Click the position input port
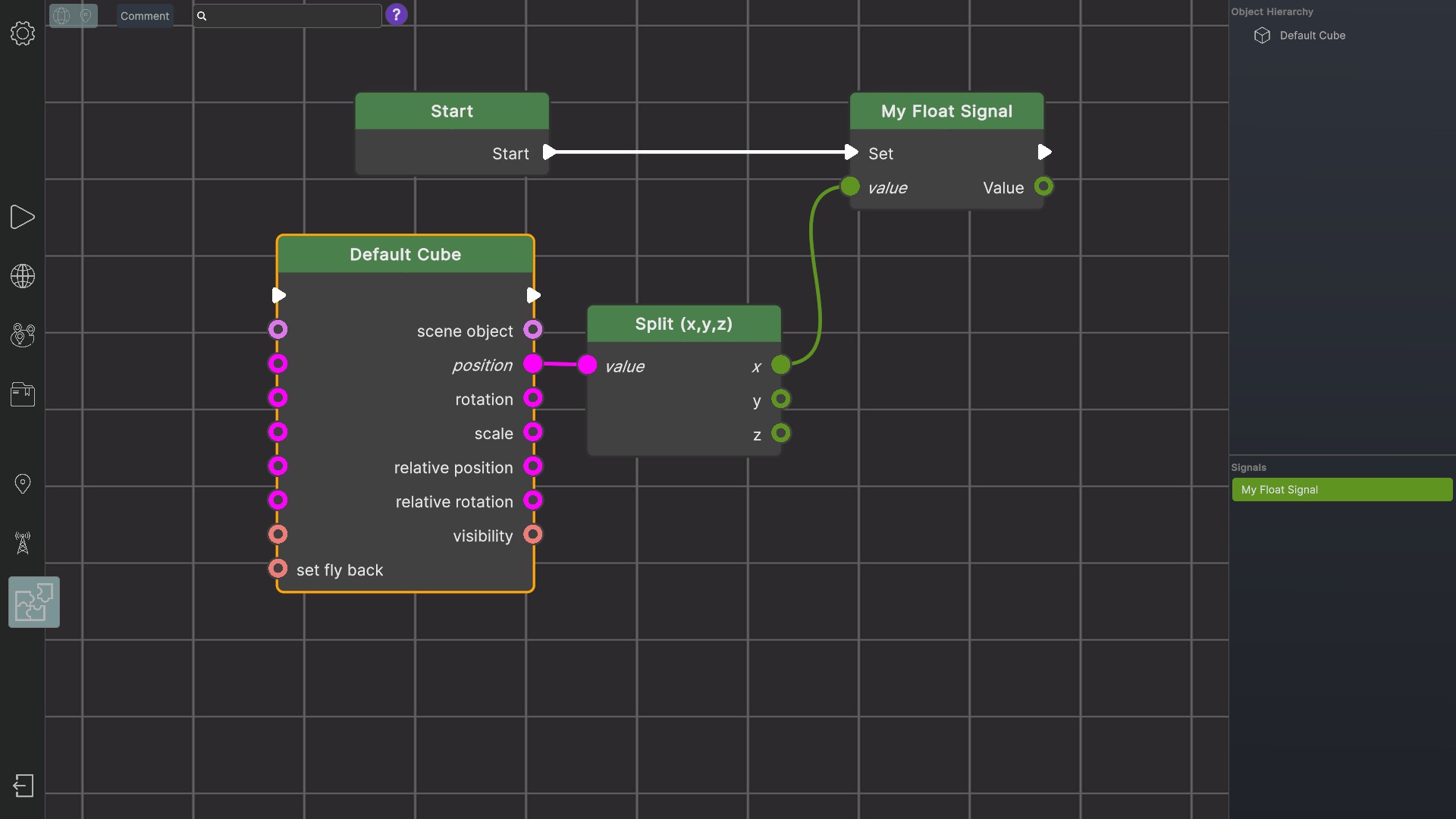The height and width of the screenshot is (819, 1456). (278, 364)
